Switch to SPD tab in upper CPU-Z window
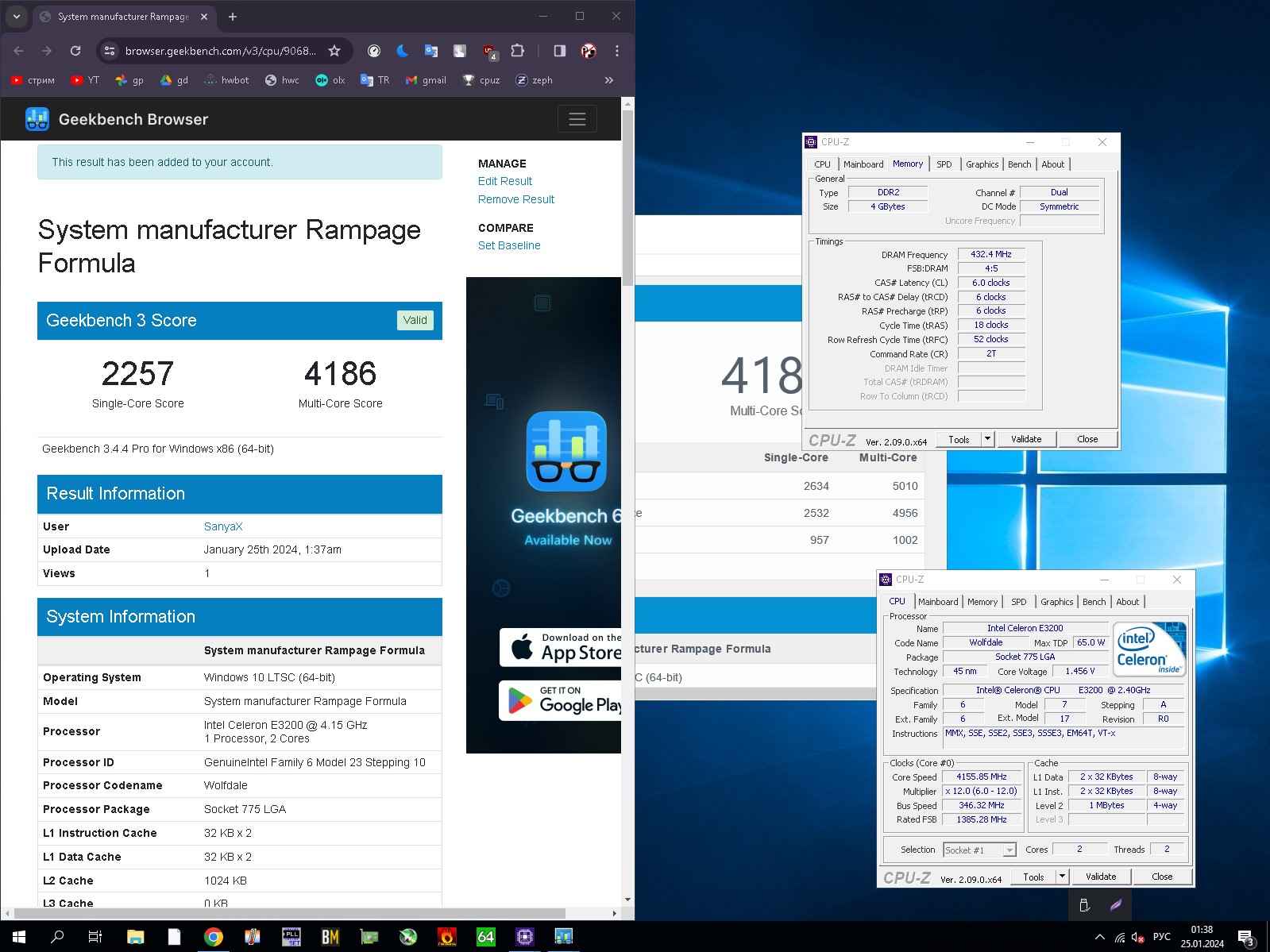1270x952 pixels. 944,164
